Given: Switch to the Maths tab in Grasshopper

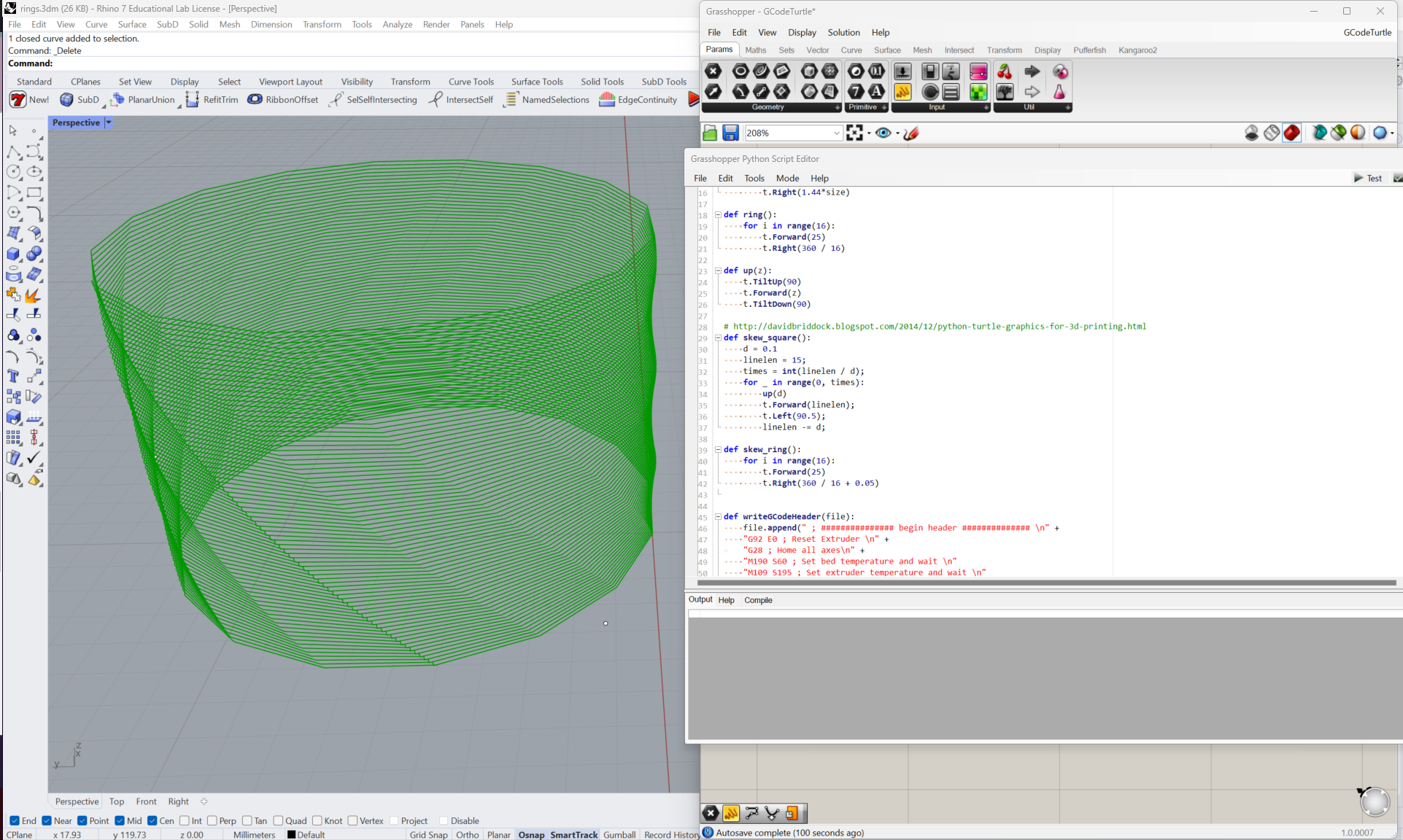Looking at the screenshot, I should click(756, 50).
